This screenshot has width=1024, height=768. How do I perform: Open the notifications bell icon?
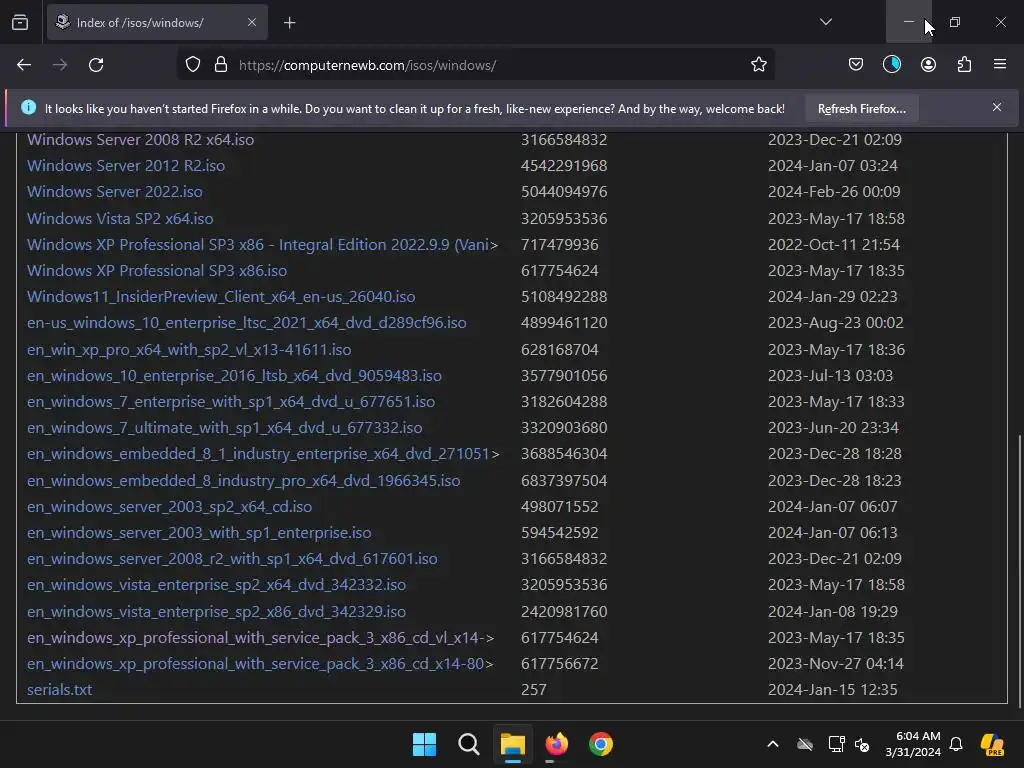coord(956,744)
